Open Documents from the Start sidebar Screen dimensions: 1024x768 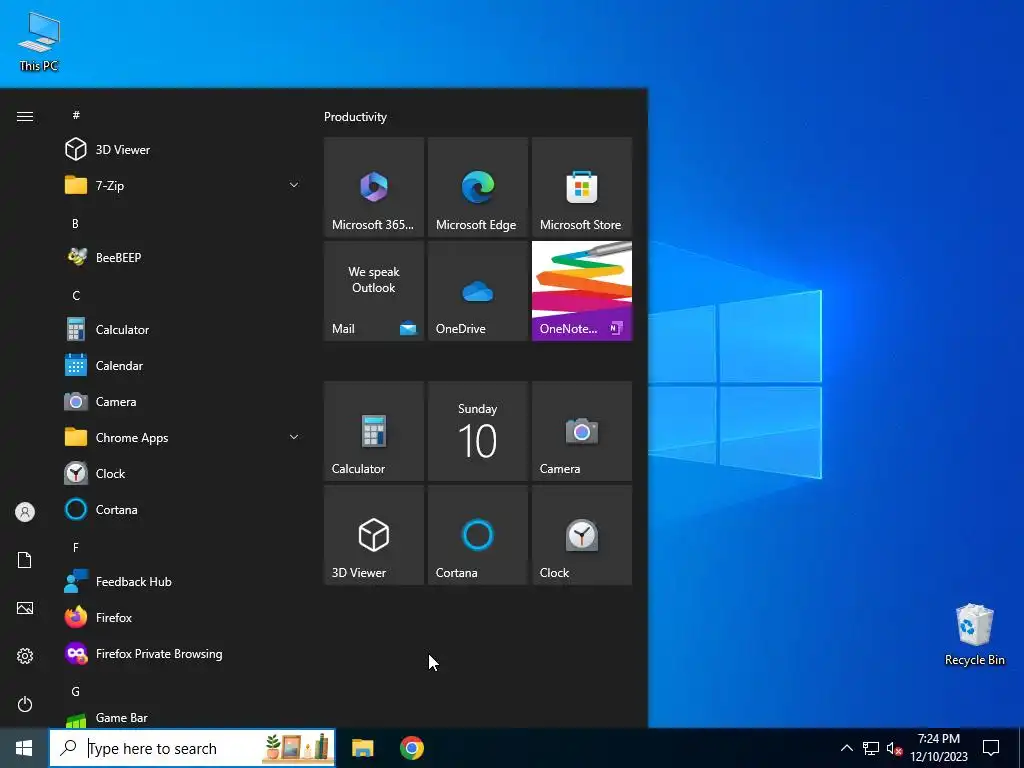point(25,560)
